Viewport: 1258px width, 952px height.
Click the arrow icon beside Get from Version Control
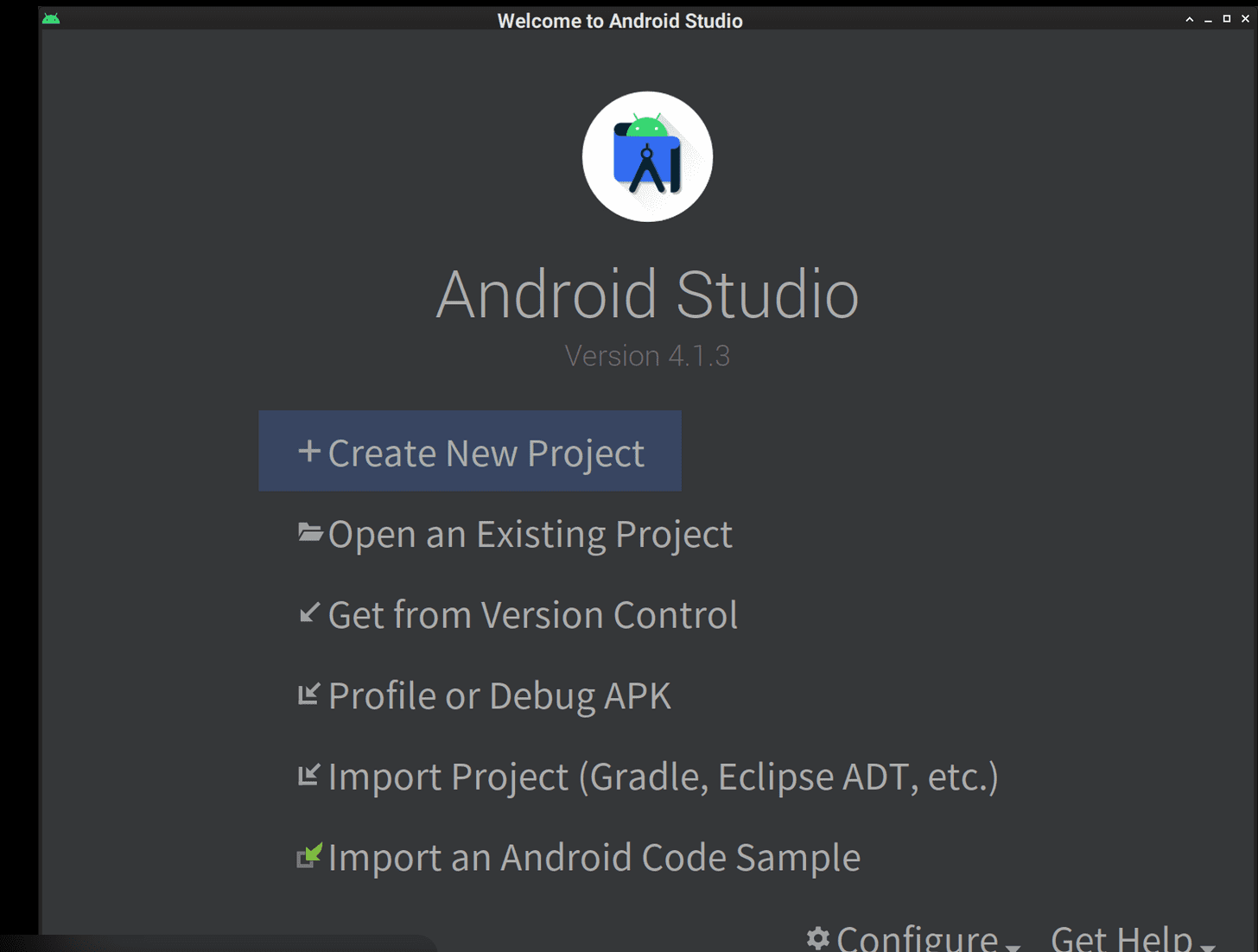[x=309, y=612]
